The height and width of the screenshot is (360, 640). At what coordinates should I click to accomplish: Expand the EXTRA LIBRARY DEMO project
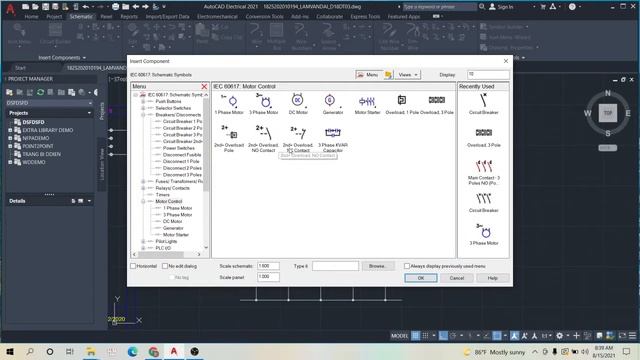coord(10,130)
